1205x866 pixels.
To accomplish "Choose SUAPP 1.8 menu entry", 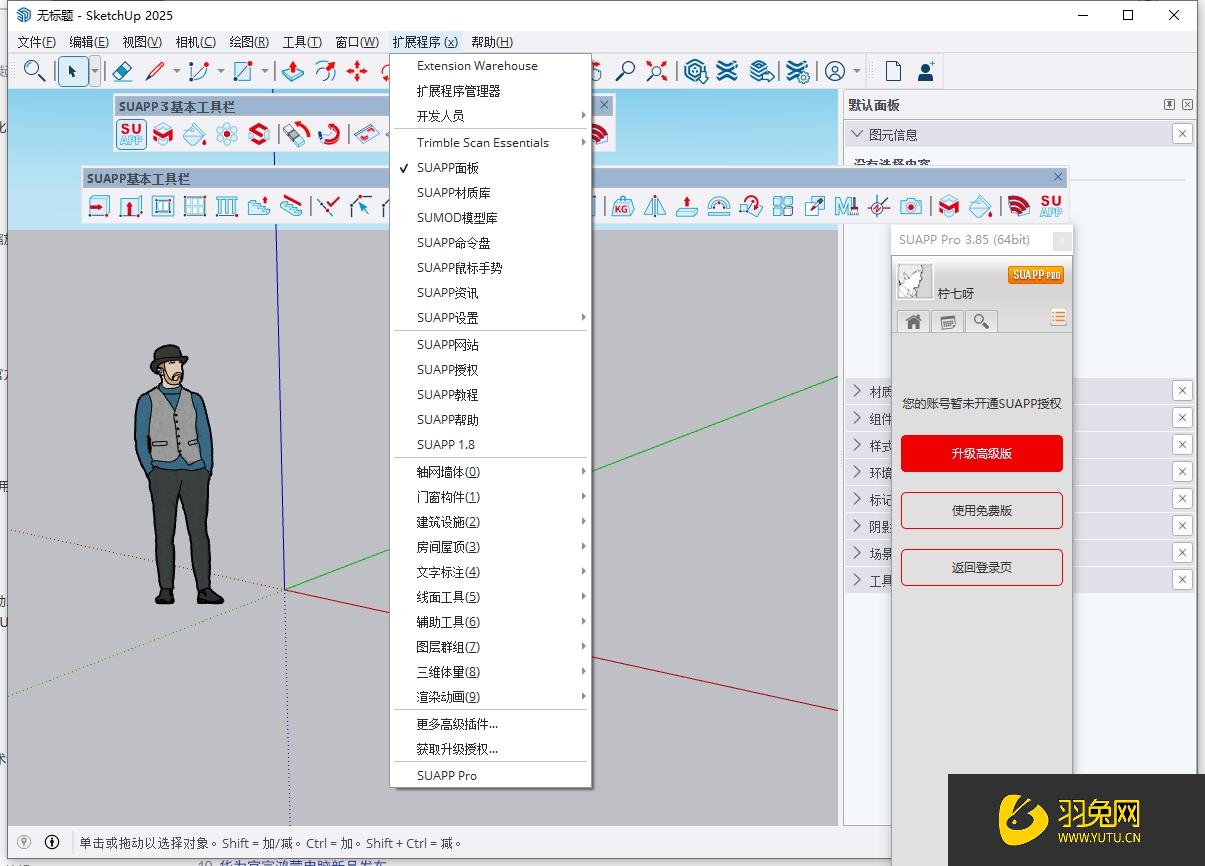I will (x=490, y=445).
